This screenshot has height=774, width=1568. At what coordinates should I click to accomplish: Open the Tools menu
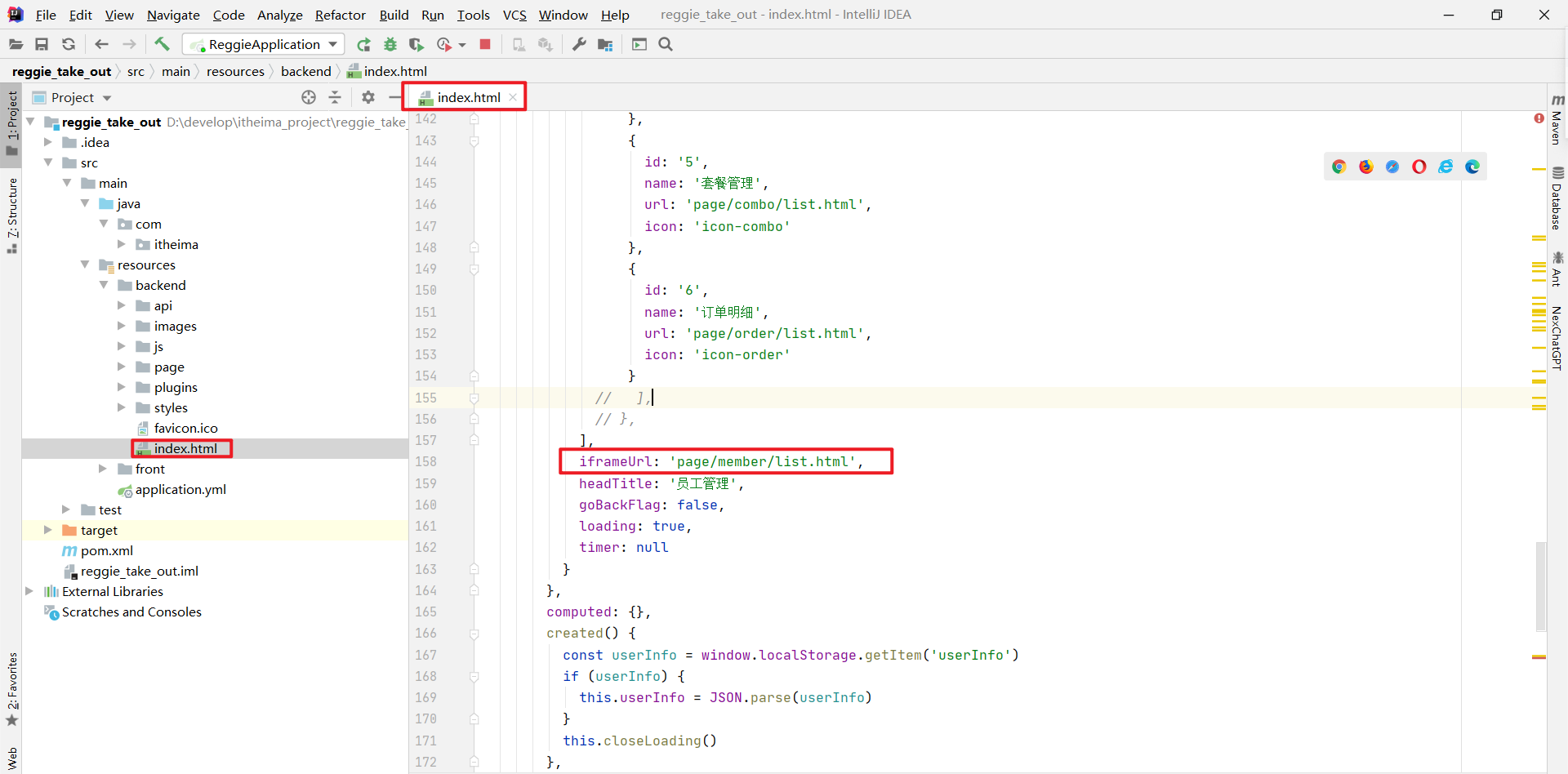click(474, 15)
